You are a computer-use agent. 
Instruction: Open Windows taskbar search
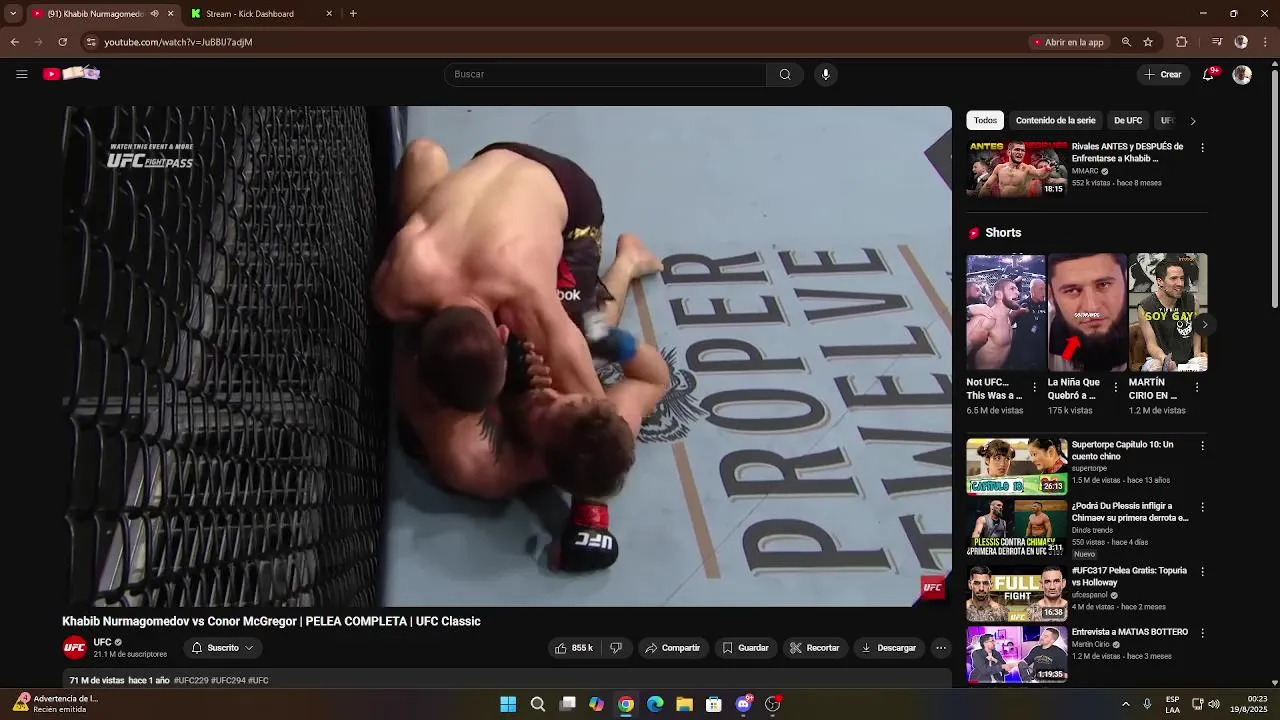pos(537,704)
